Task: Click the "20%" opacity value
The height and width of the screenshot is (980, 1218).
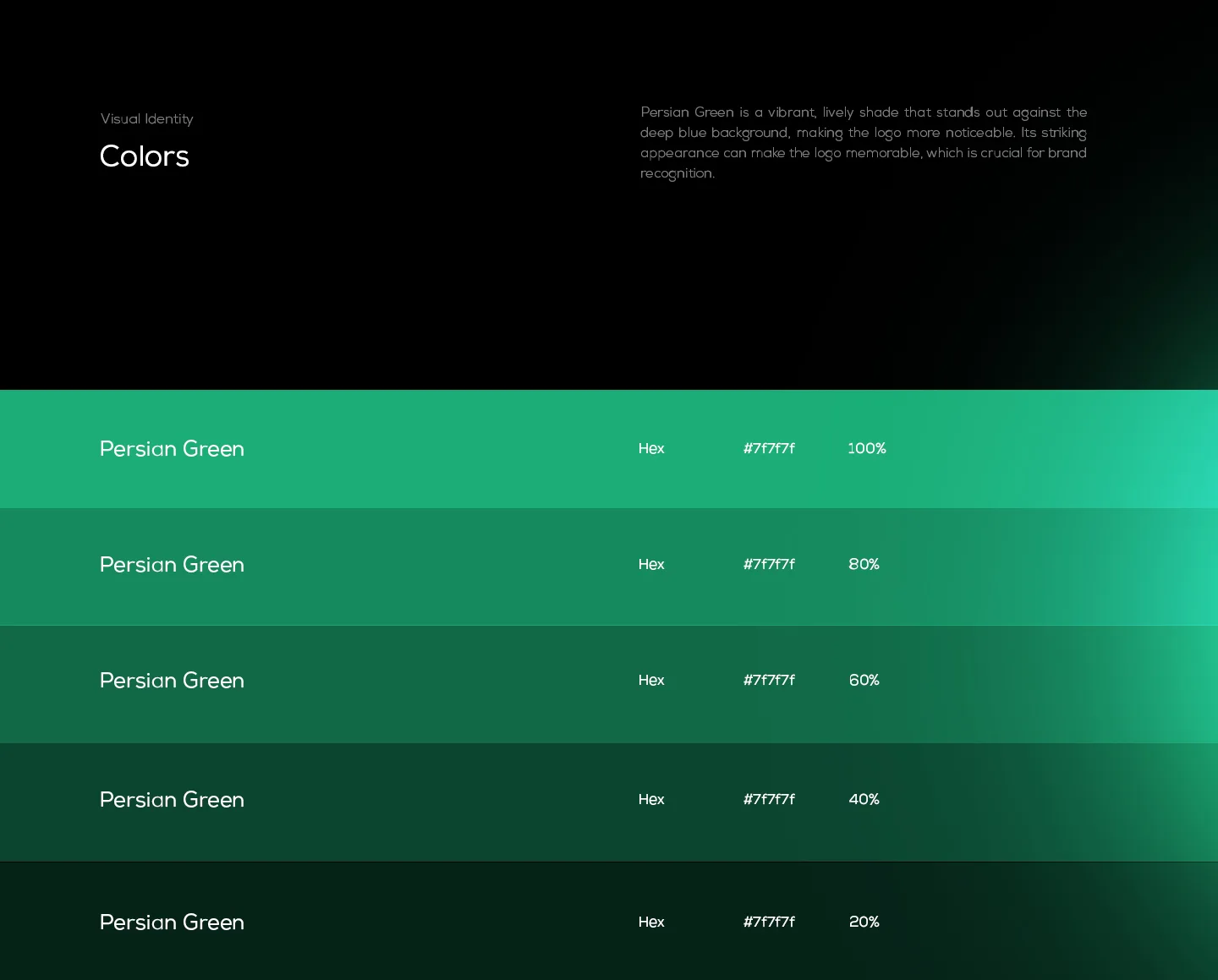Action: 864,923
